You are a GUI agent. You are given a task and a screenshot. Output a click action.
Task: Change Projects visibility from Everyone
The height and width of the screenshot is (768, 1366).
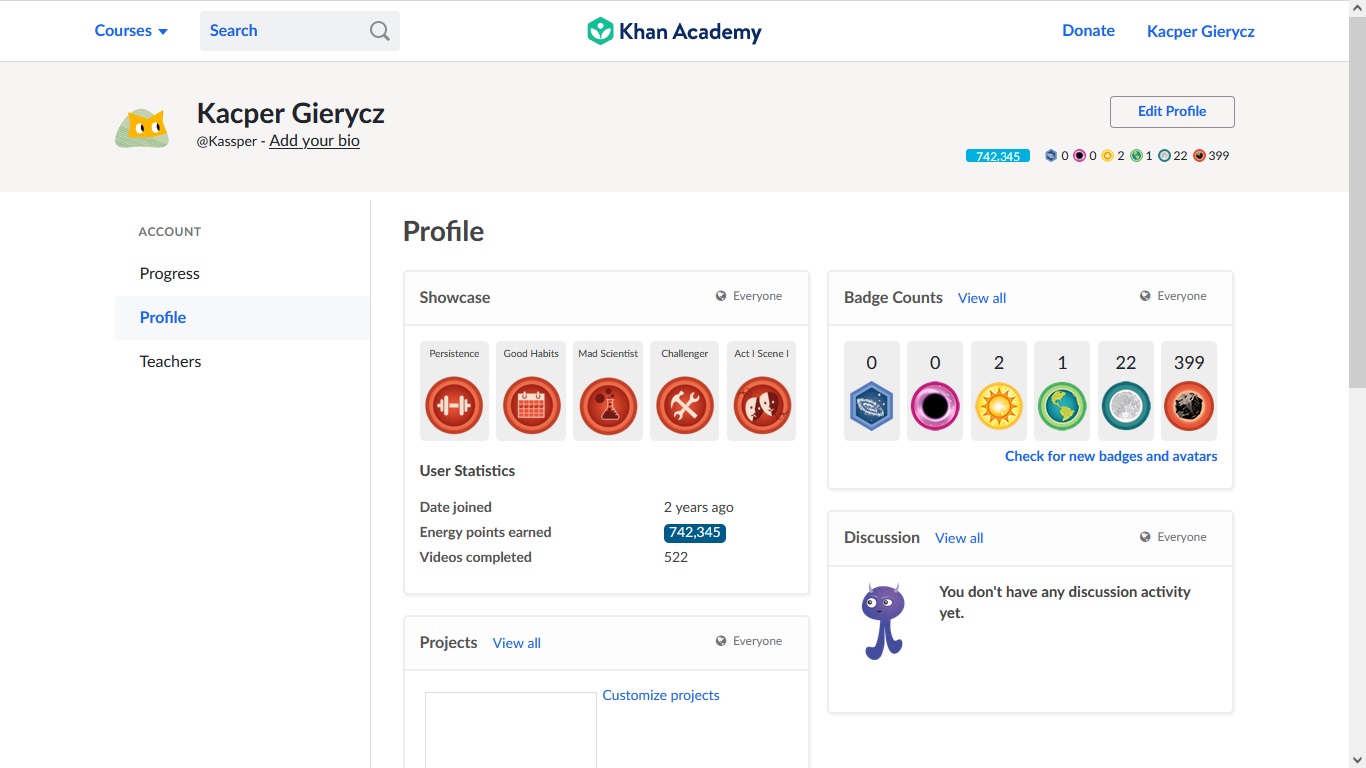[749, 641]
